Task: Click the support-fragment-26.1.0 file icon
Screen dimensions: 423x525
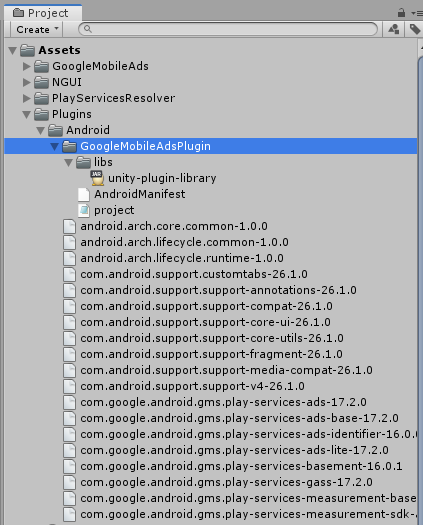Action: point(69,354)
